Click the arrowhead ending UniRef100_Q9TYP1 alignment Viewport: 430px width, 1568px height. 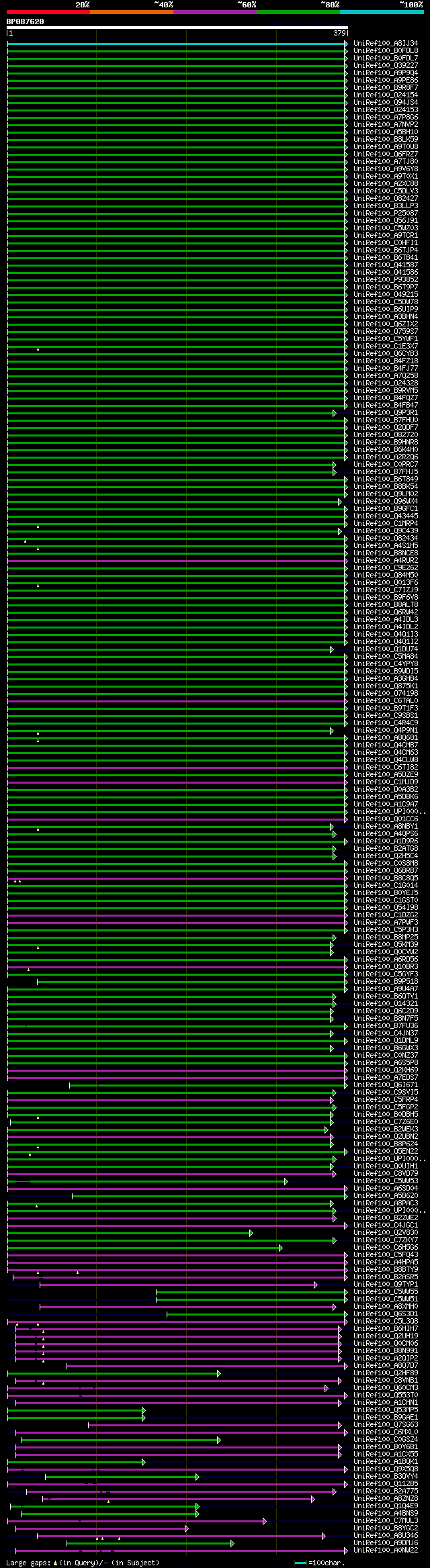point(316,1285)
